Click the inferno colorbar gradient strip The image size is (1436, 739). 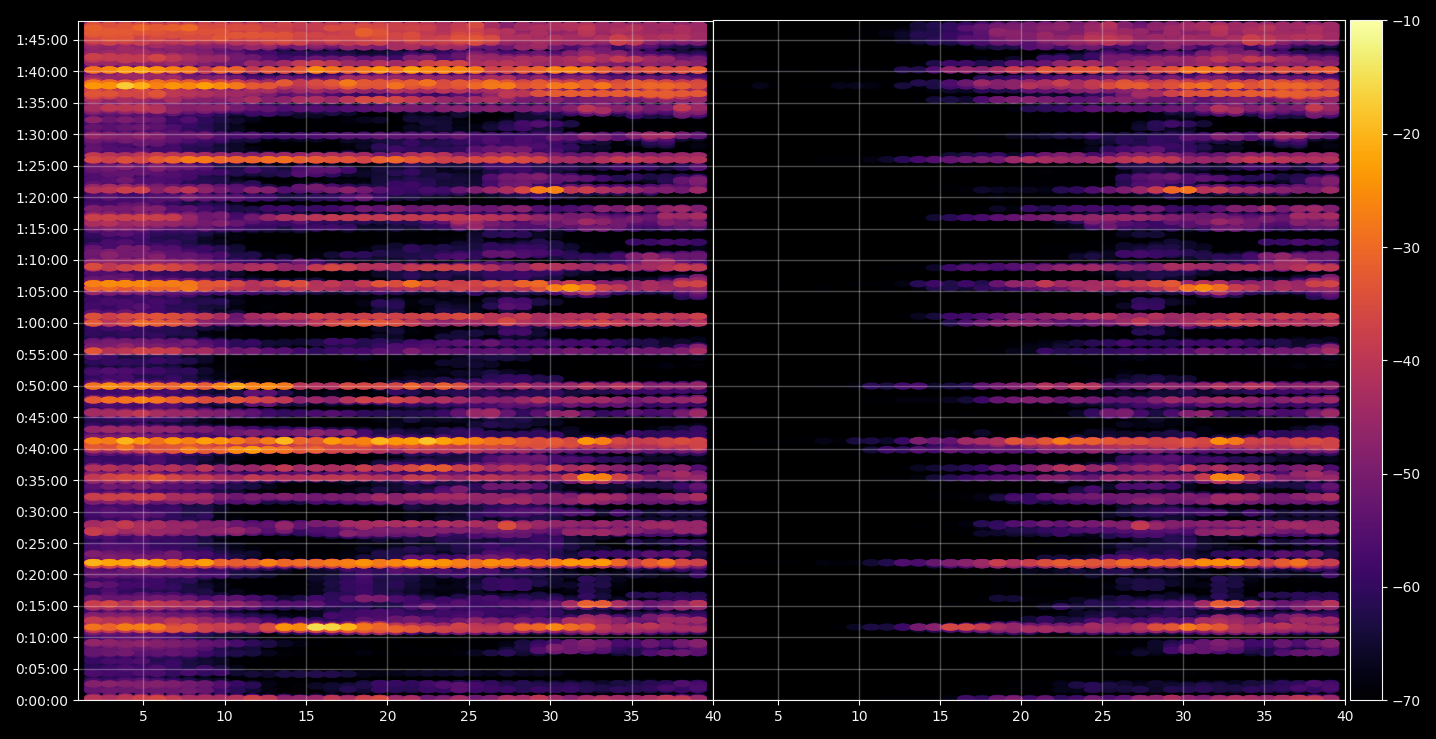click(x=1366, y=360)
